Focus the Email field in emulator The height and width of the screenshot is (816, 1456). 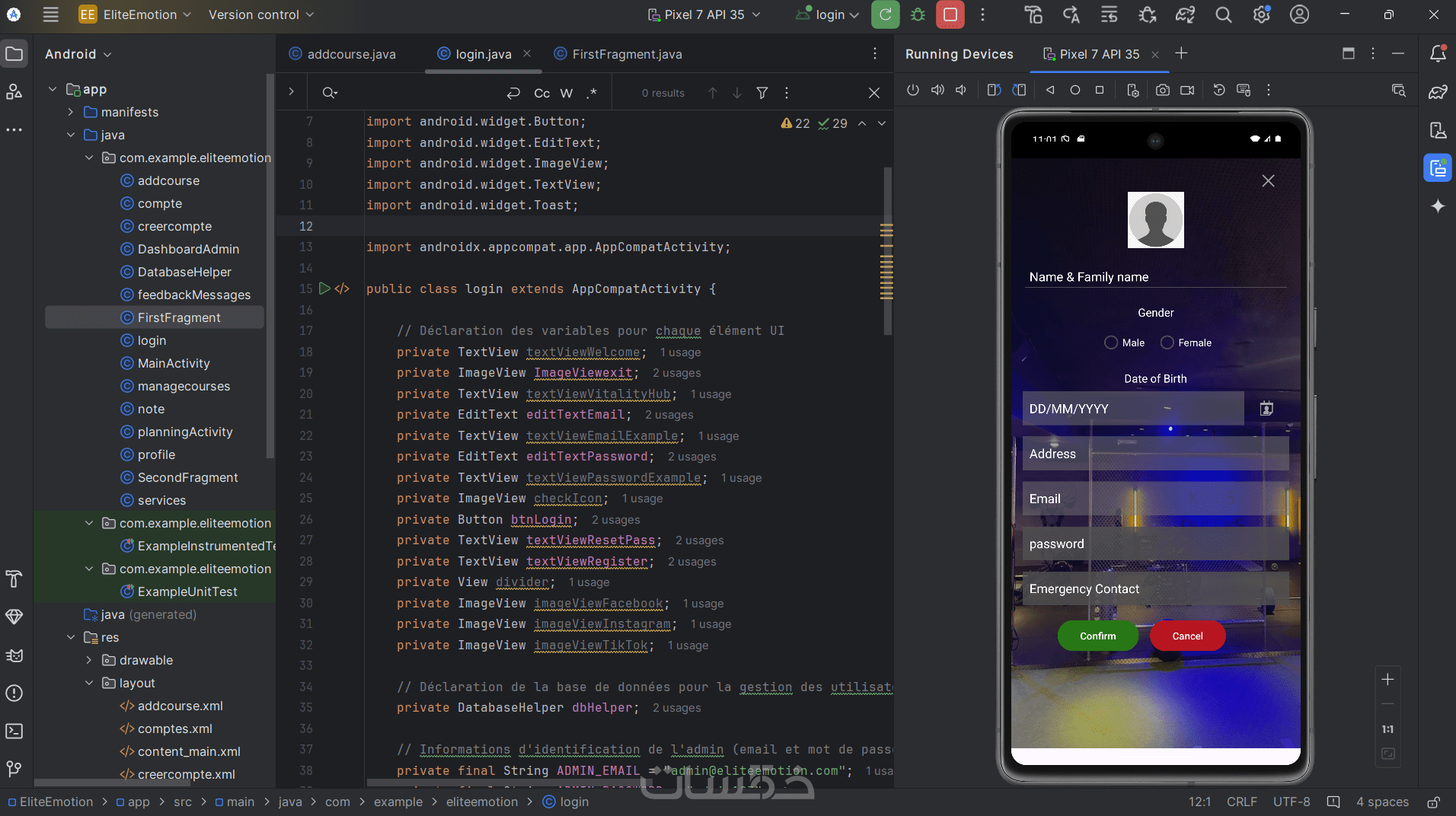(x=1155, y=499)
